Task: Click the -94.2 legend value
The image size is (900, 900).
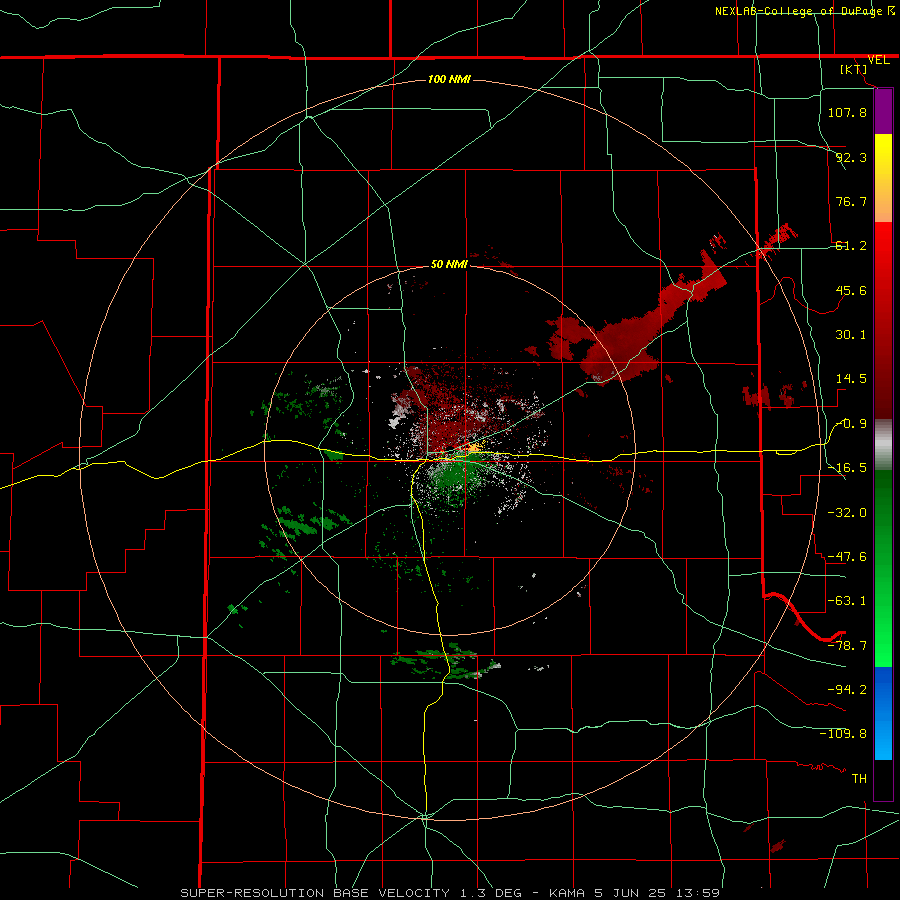Action: (x=847, y=689)
